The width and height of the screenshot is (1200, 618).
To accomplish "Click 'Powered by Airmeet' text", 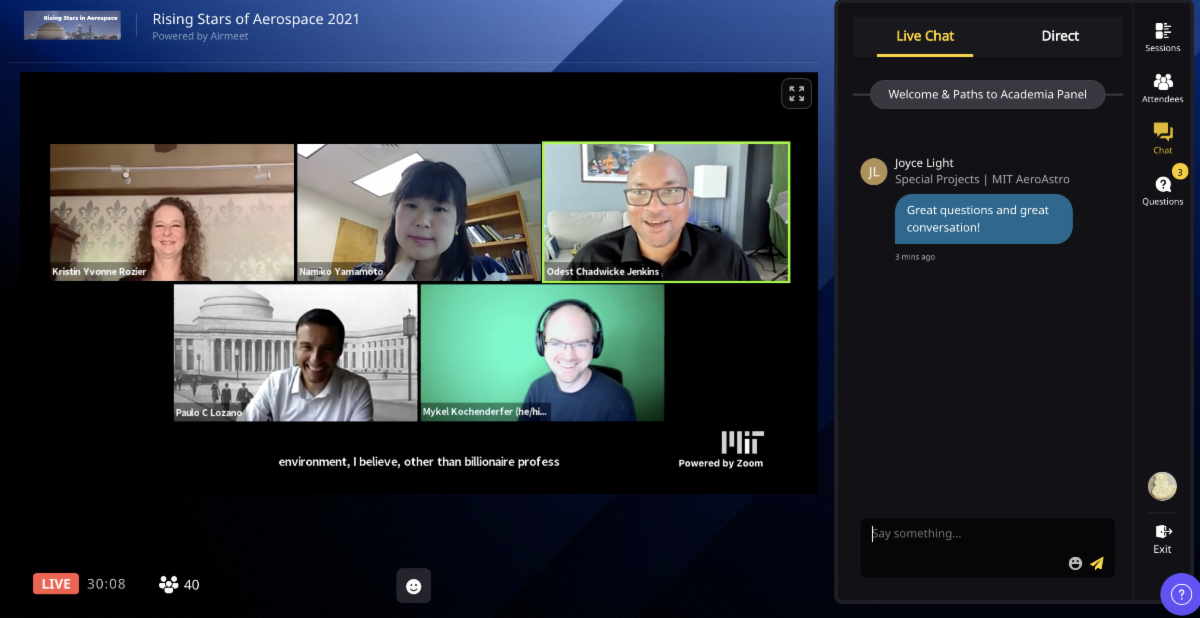I will pos(200,36).
